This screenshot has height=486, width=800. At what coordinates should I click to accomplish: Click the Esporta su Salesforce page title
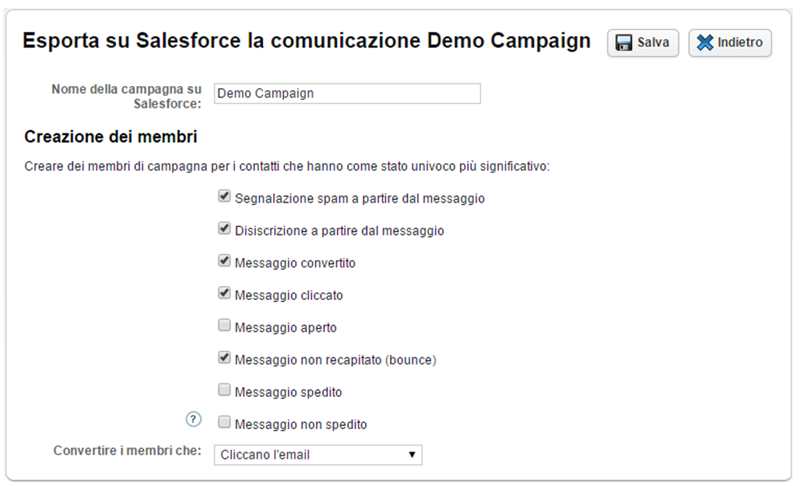click(306, 42)
